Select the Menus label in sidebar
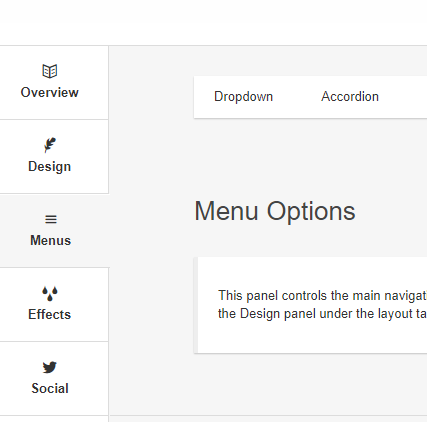The width and height of the screenshot is (427, 422). coord(51,240)
